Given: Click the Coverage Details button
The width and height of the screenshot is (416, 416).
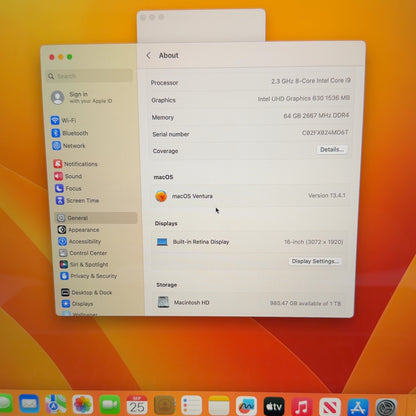Looking at the screenshot, I should (332, 149).
